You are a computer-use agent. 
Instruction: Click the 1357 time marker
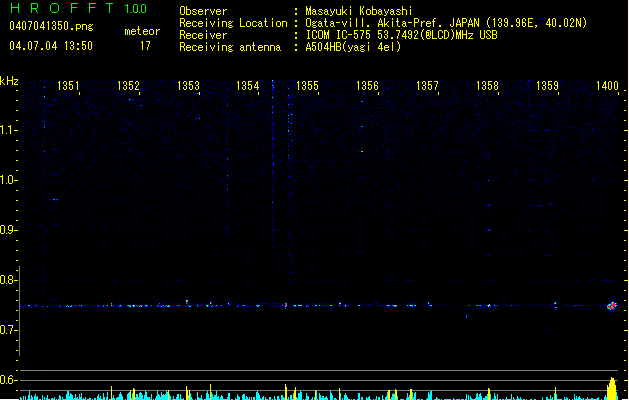[x=427, y=86]
